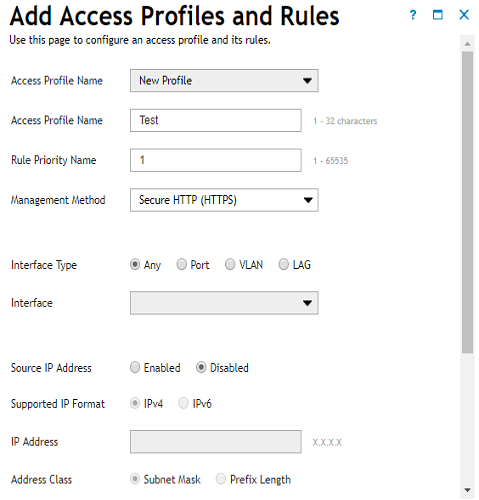Click the scrollbar up arrow

468,44
